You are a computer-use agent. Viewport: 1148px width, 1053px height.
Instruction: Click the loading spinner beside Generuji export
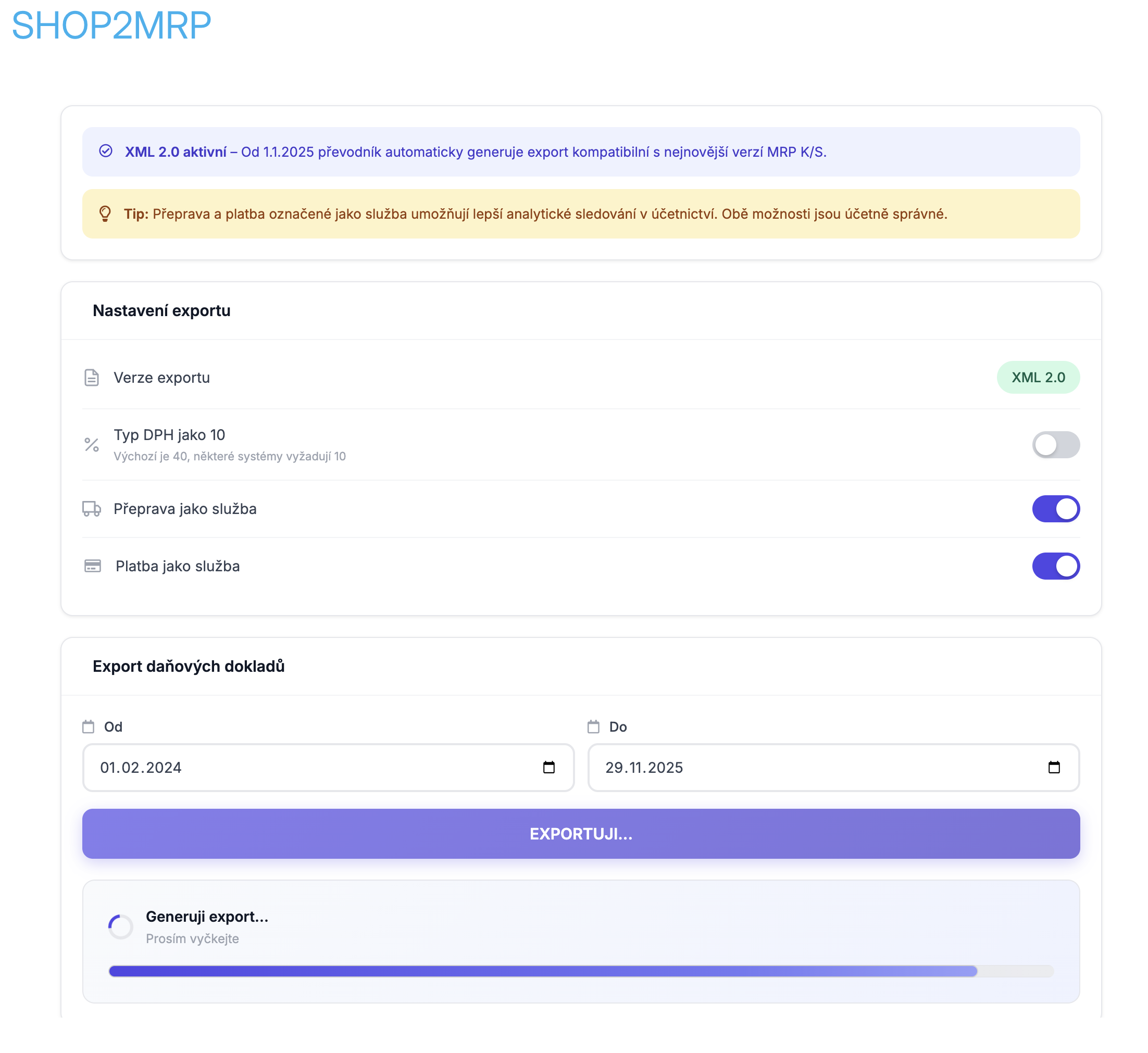click(121, 926)
